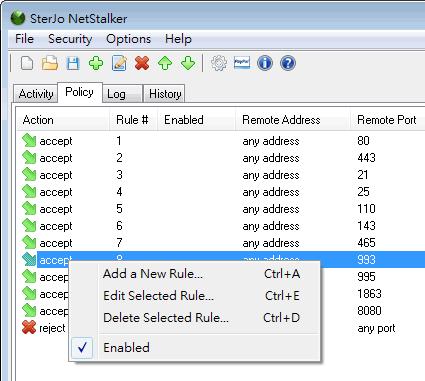
Task: Open help with blue question mark icon
Action: coord(288,63)
